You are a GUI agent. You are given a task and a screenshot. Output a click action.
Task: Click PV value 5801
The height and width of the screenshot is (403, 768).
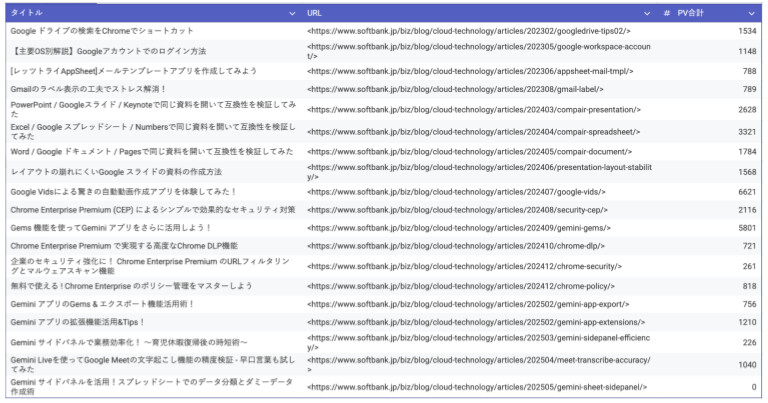pyautogui.click(x=747, y=228)
